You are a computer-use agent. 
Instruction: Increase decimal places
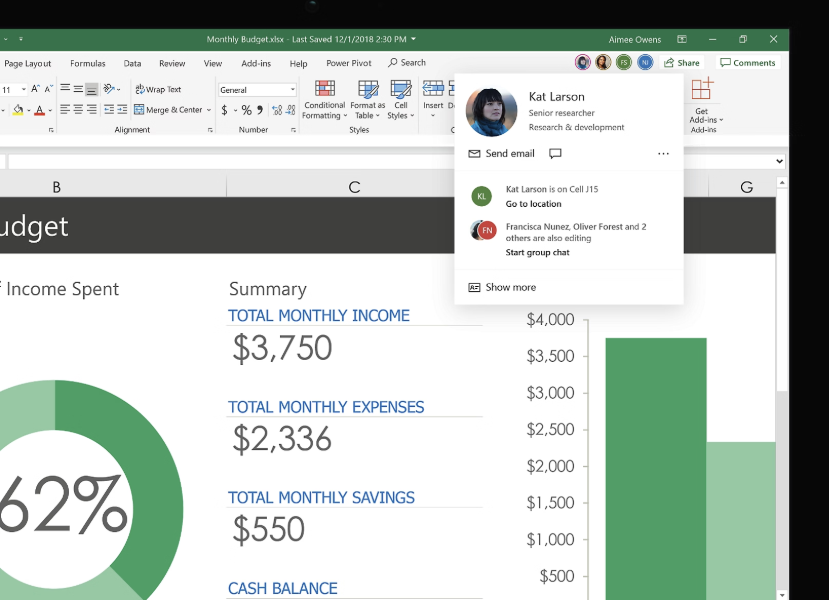coord(277,110)
